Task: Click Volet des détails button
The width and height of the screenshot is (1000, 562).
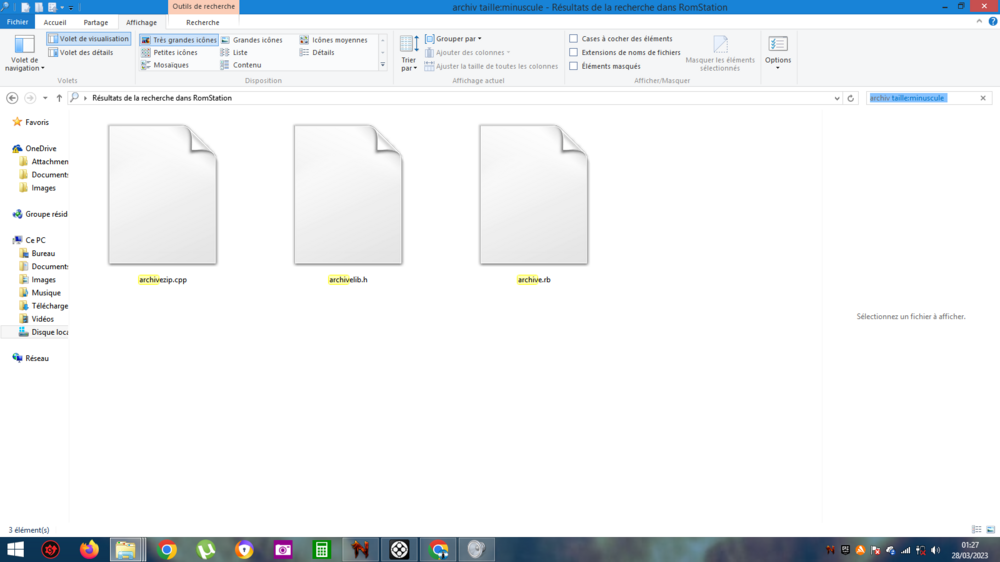Action: pos(81,52)
